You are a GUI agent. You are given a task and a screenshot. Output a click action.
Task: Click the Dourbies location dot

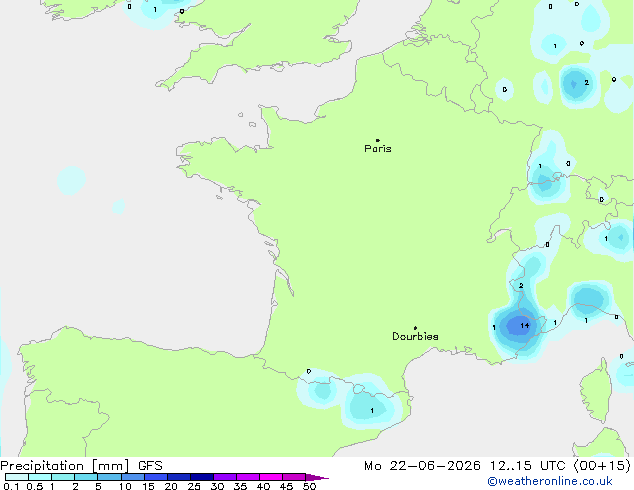point(415,328)
